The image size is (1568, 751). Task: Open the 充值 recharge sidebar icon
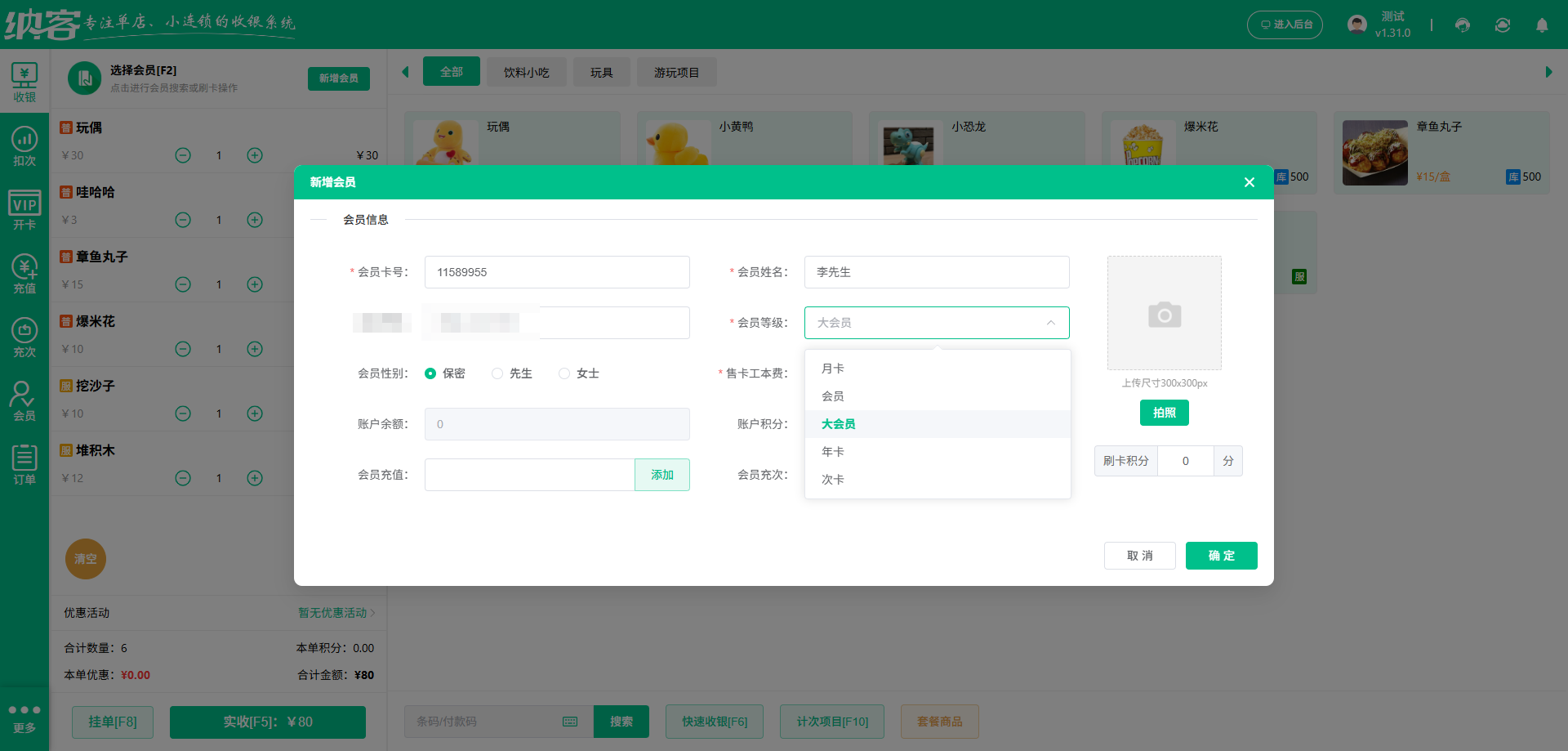coord(24,274)
